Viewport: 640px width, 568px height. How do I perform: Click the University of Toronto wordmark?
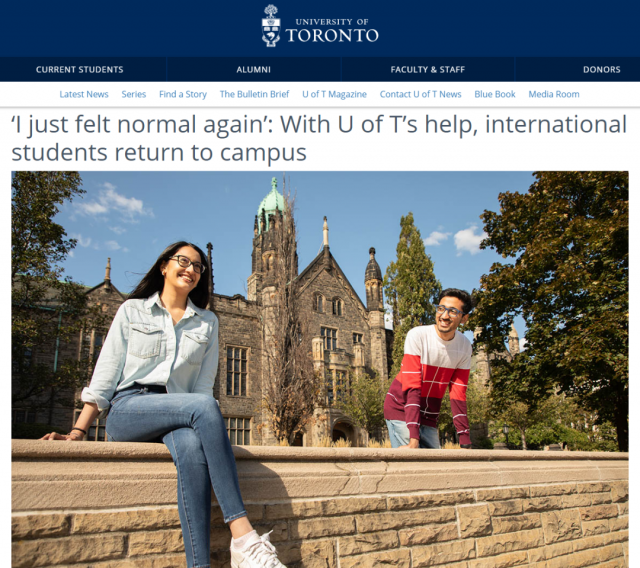332,30
